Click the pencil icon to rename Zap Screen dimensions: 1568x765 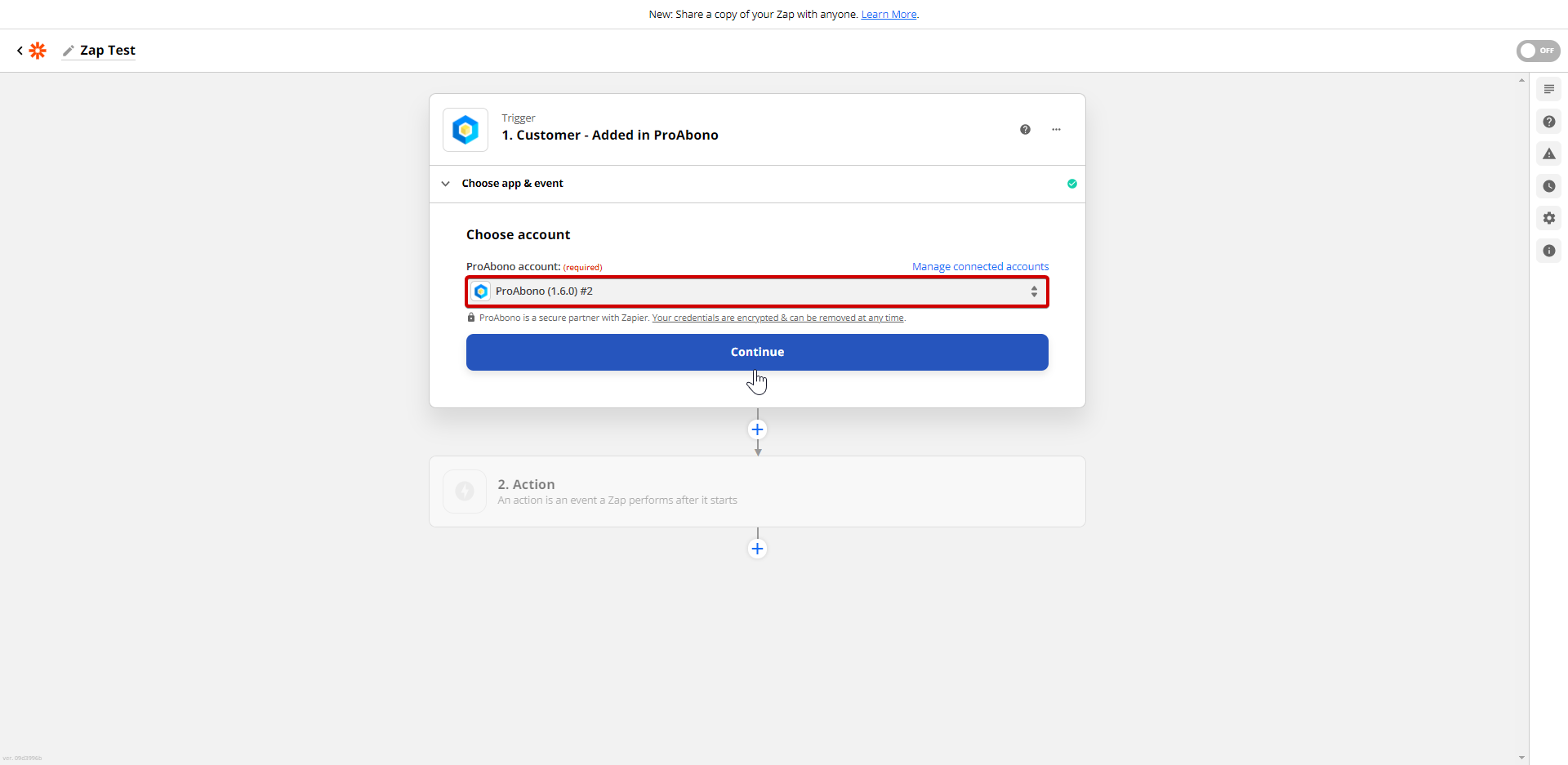(69, 51)
